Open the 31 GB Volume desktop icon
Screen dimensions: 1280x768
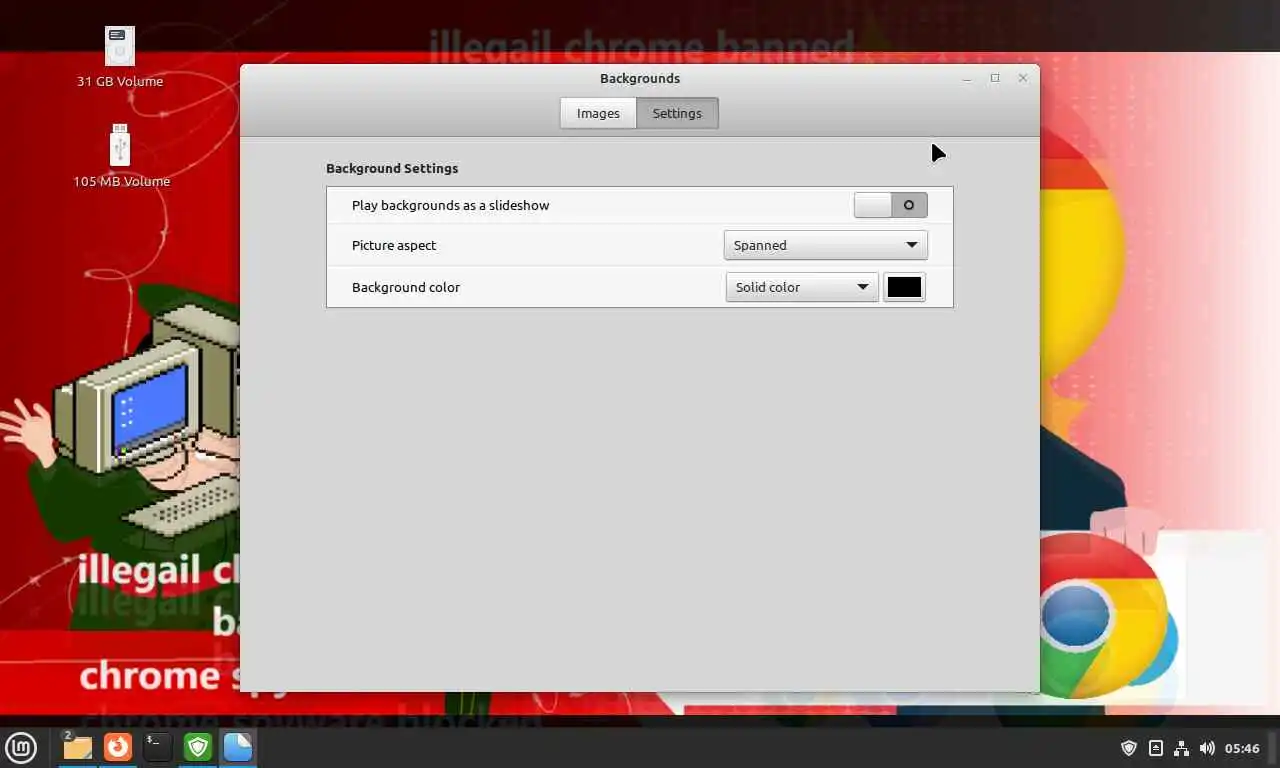tap(120, 57)
